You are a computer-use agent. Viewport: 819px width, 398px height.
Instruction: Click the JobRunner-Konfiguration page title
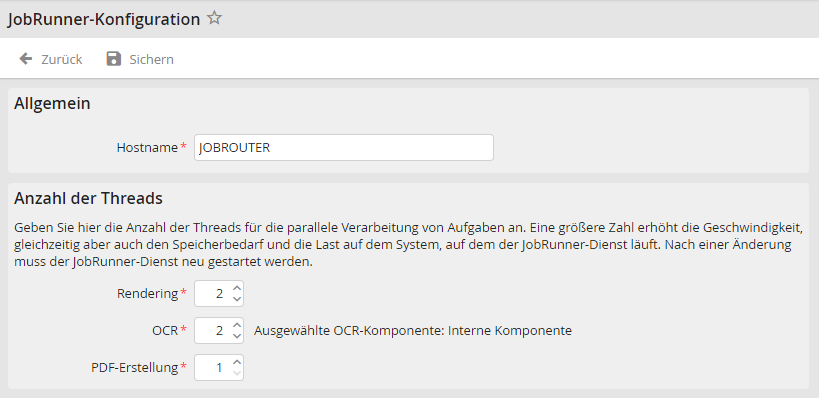(x=103, y=19)
